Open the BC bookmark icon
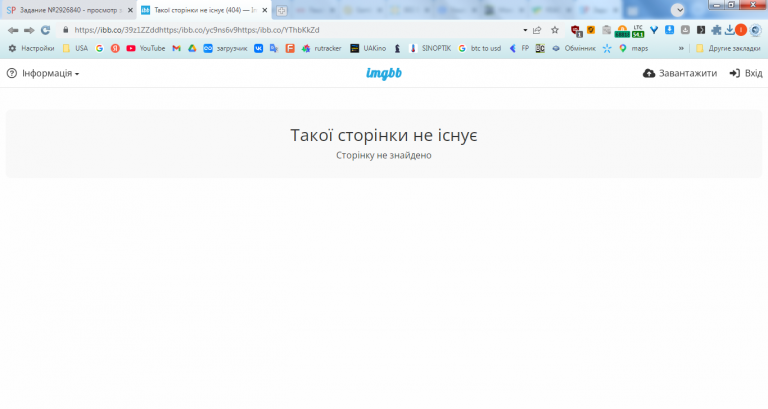The image size is (768, 409). [540, 48]
